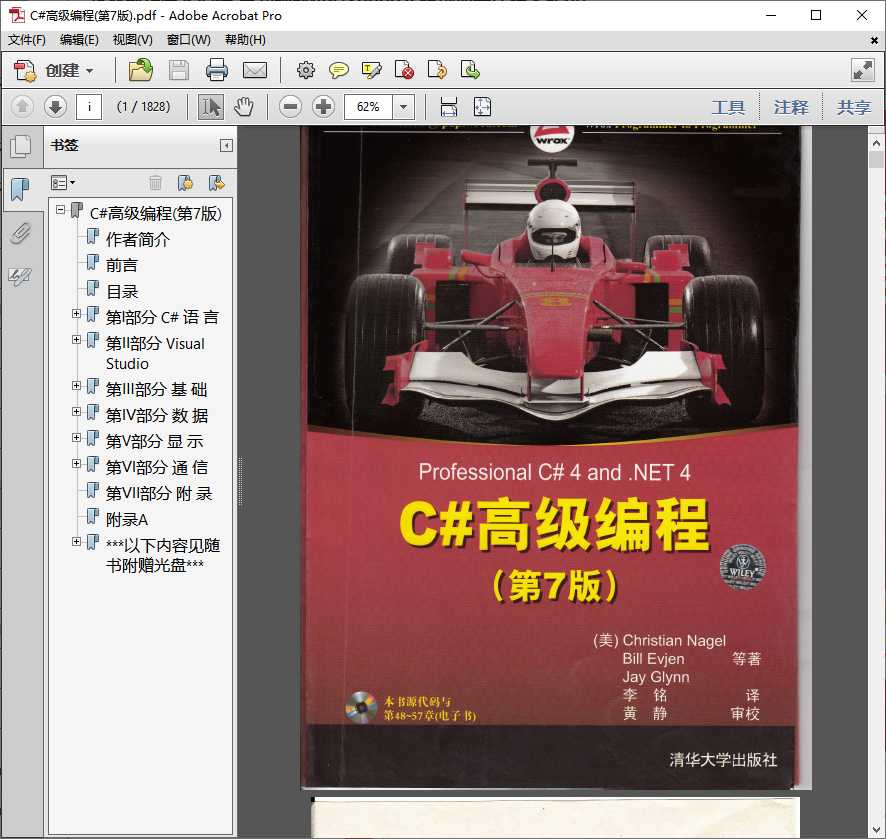Click the page number input field
Image resolution: width=886 pixels, height=839 pixels.
click(x=88, y=107)
